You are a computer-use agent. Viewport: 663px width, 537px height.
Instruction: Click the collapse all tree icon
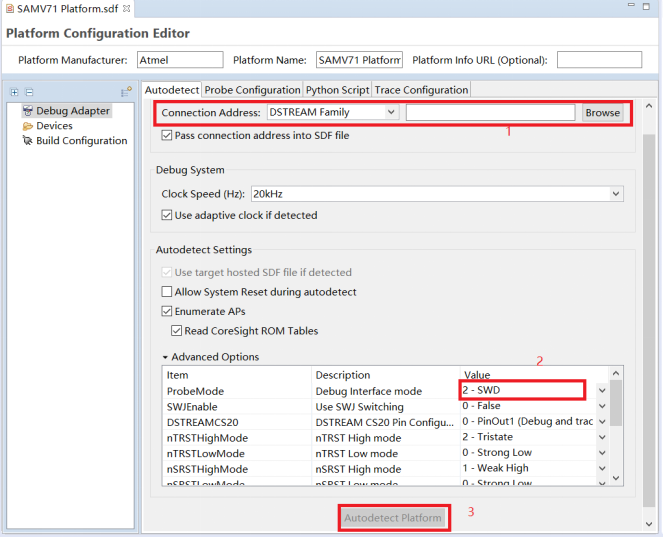(x=28, y=92)
